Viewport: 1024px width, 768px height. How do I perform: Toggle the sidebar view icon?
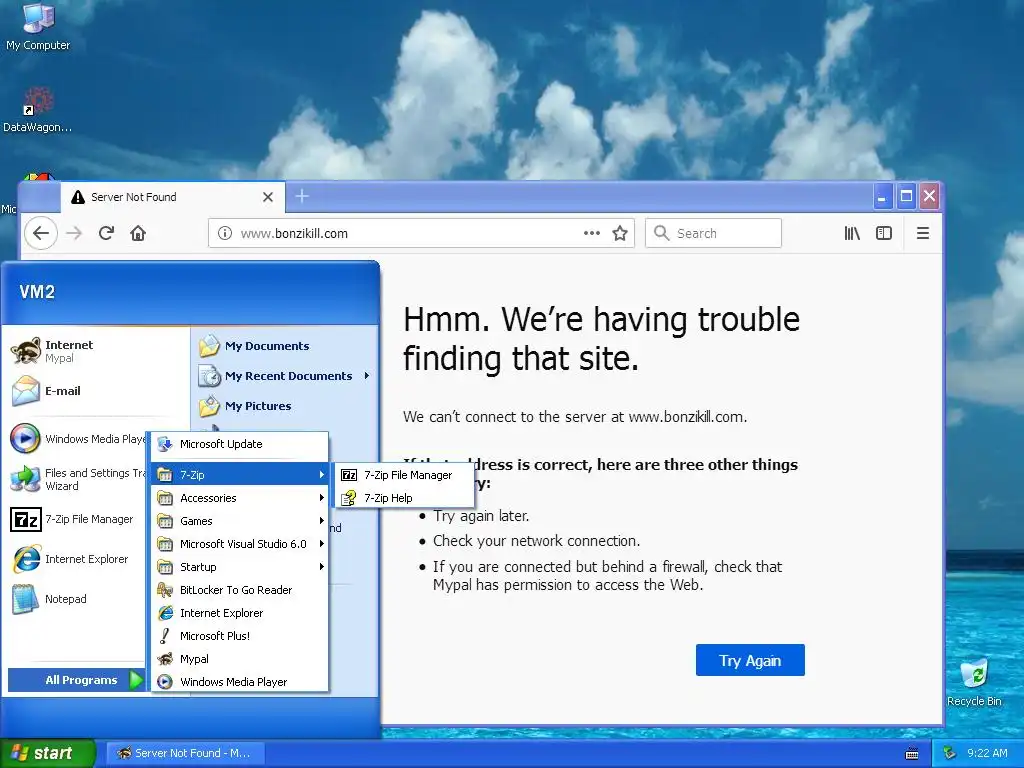pos(884,233)
